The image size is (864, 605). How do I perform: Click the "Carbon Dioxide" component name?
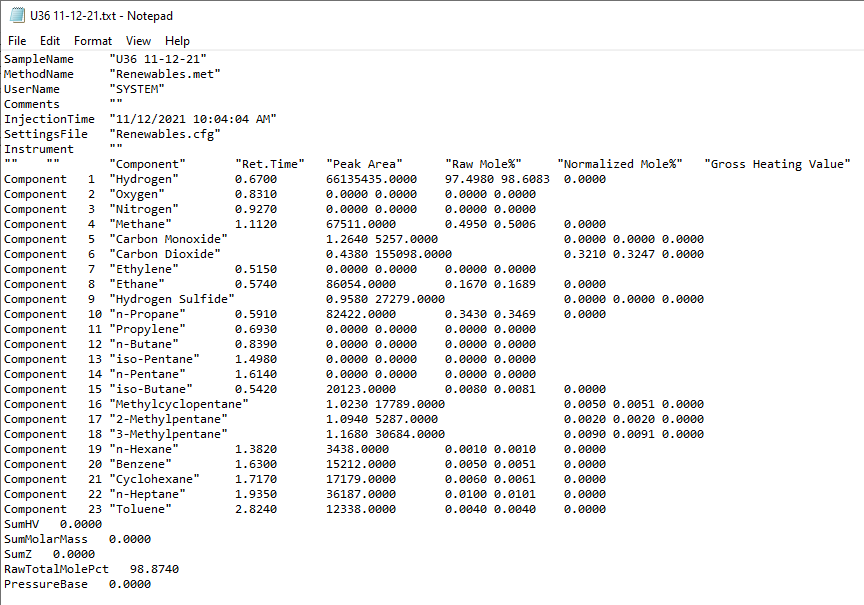tap(165, 254)
